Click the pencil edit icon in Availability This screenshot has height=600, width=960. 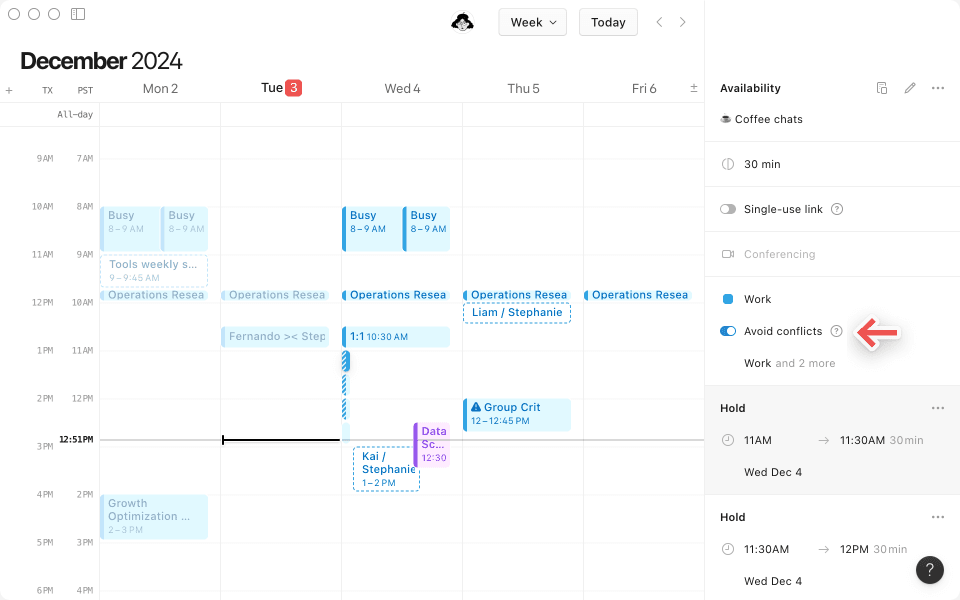(x=910, y=88)
